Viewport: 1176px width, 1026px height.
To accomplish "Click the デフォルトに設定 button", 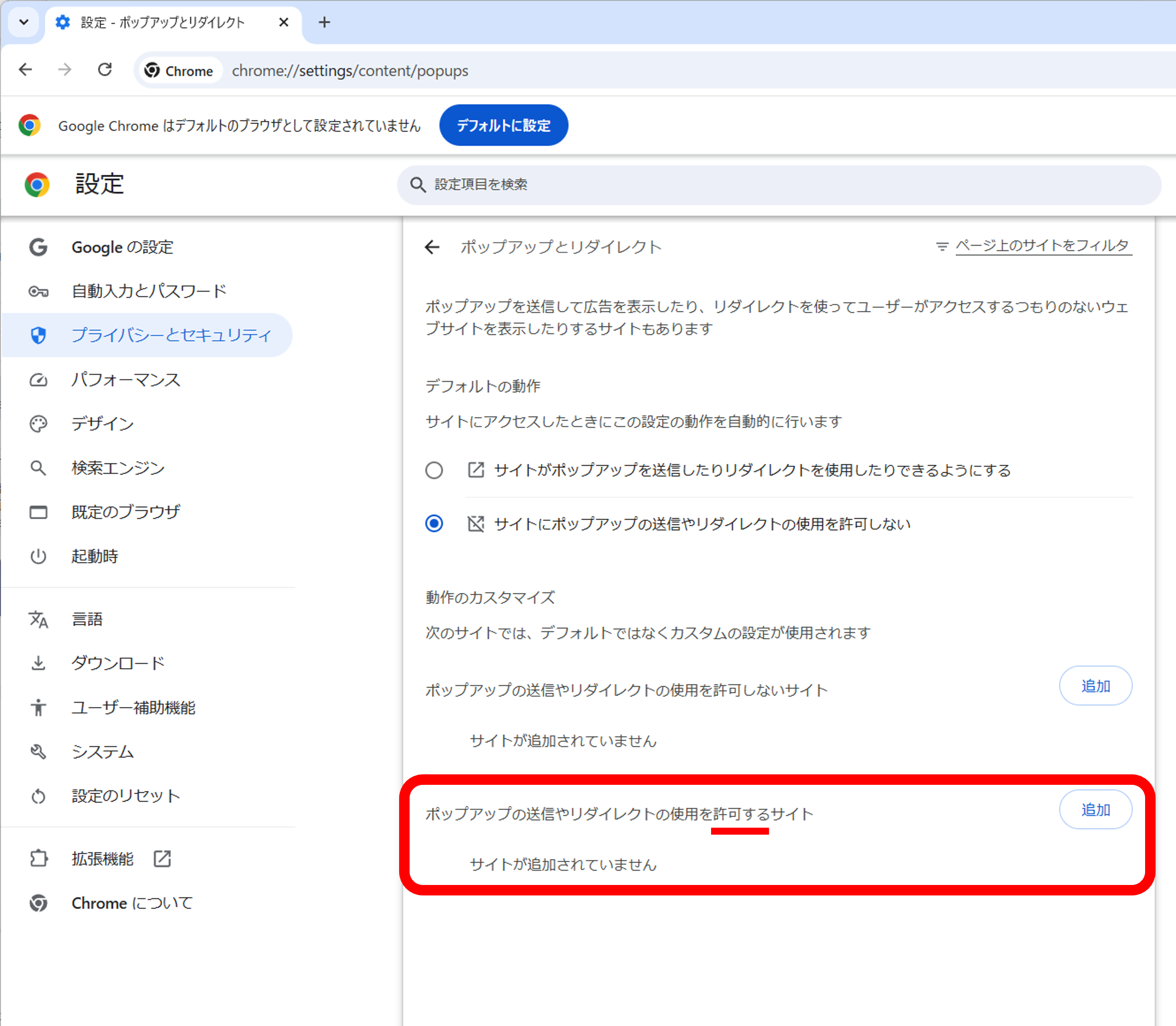I will (503, 125).
